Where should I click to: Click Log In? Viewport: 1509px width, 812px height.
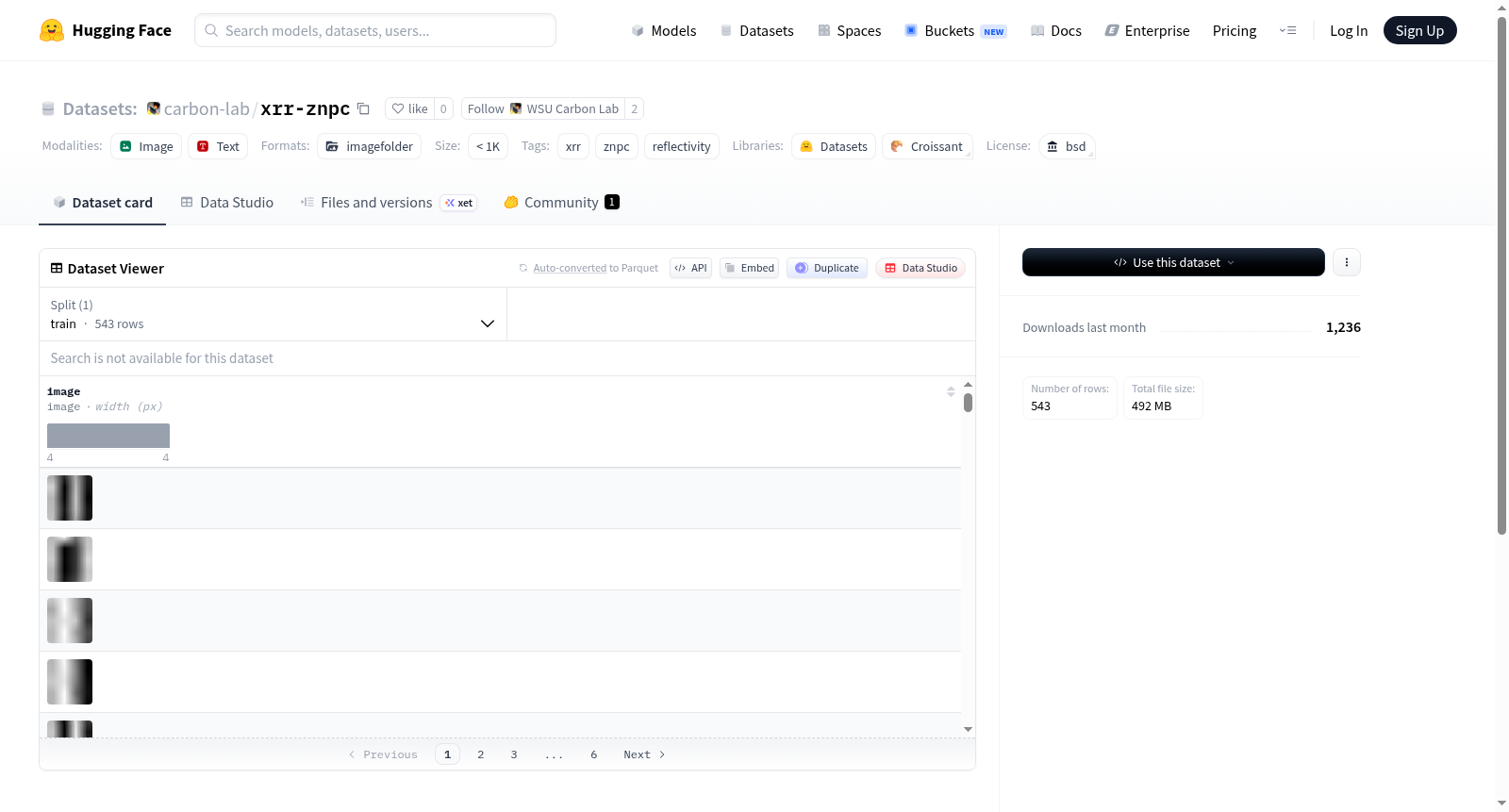point(1349,30)
